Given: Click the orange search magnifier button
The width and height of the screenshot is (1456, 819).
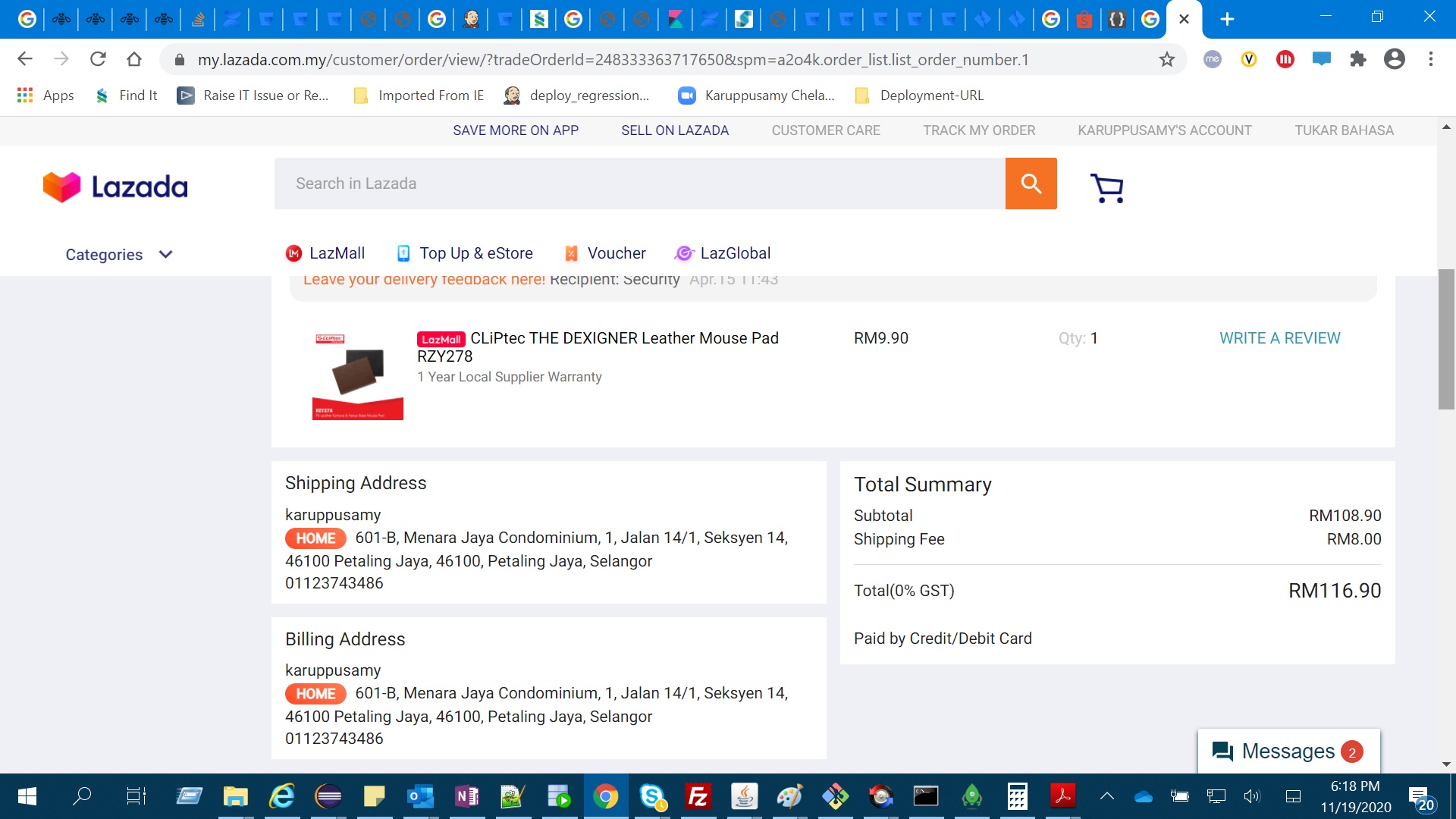Looking at the screenshot, I should [1031, 184].
